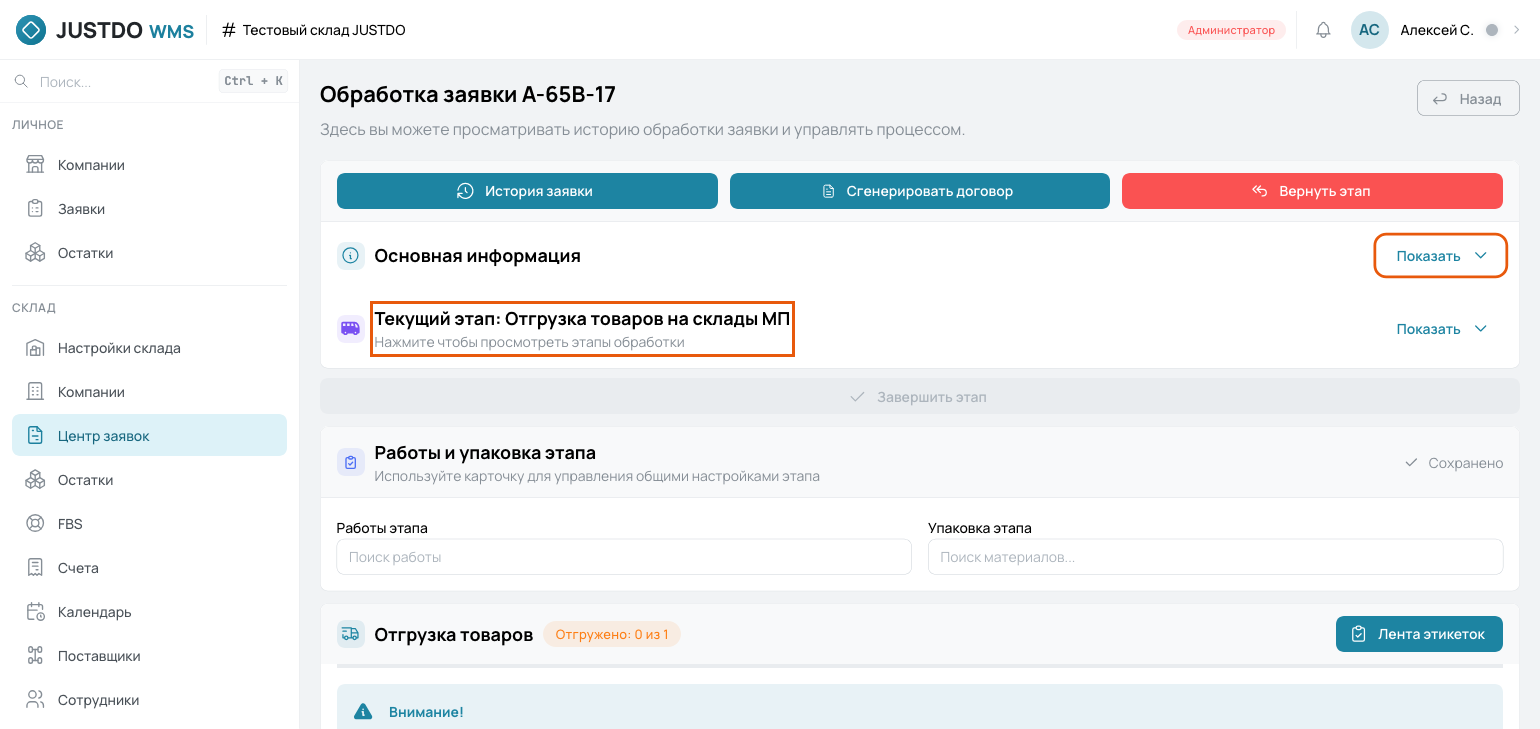The width and height of the screenshot is (1540, 729).
Task: Click the search magnifier icon in sidebar
Action: pos(21,81)
